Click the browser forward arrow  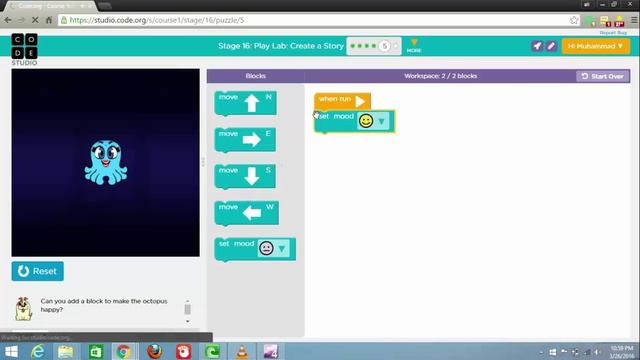21,20
